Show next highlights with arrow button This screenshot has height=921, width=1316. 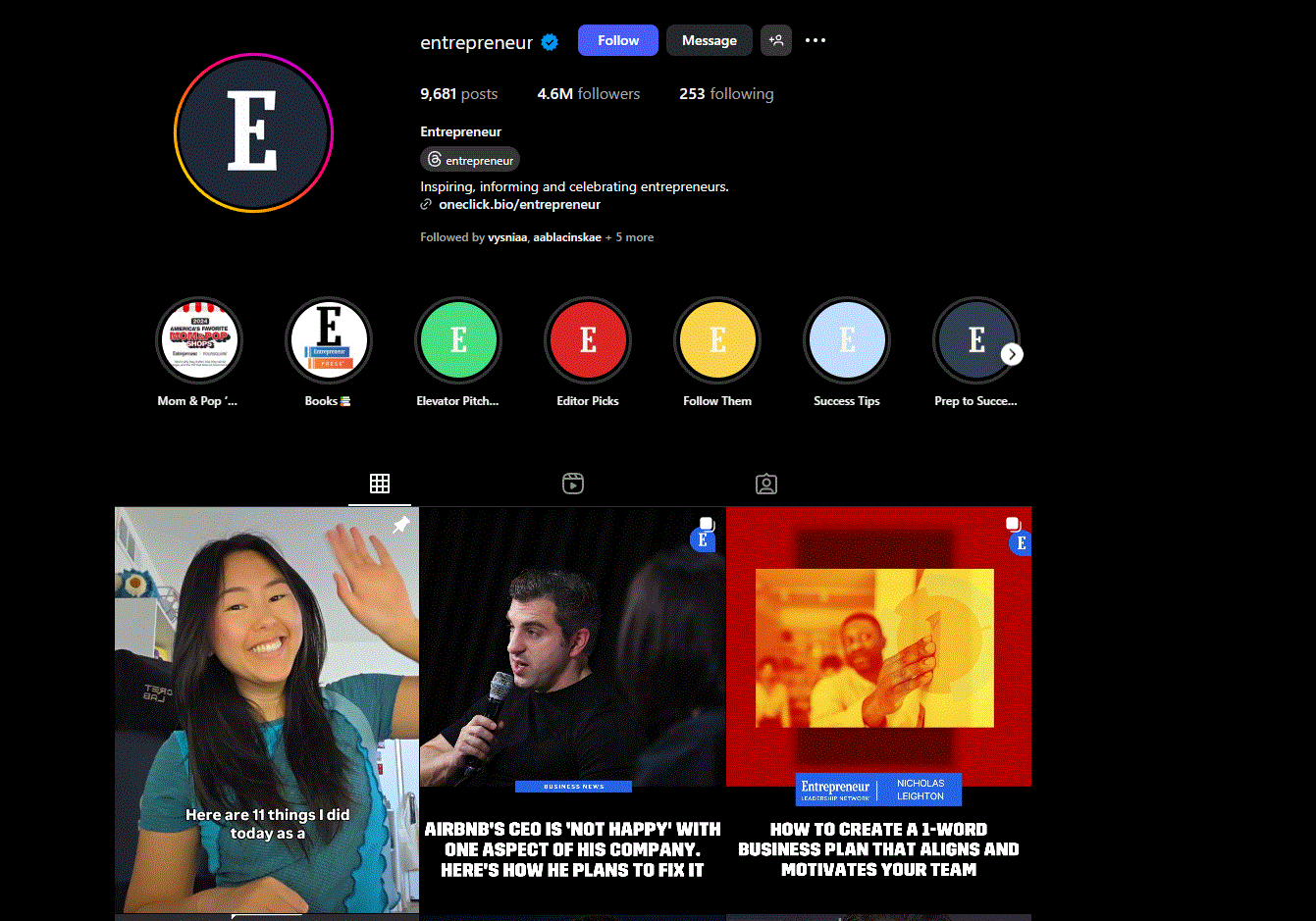1013,354
